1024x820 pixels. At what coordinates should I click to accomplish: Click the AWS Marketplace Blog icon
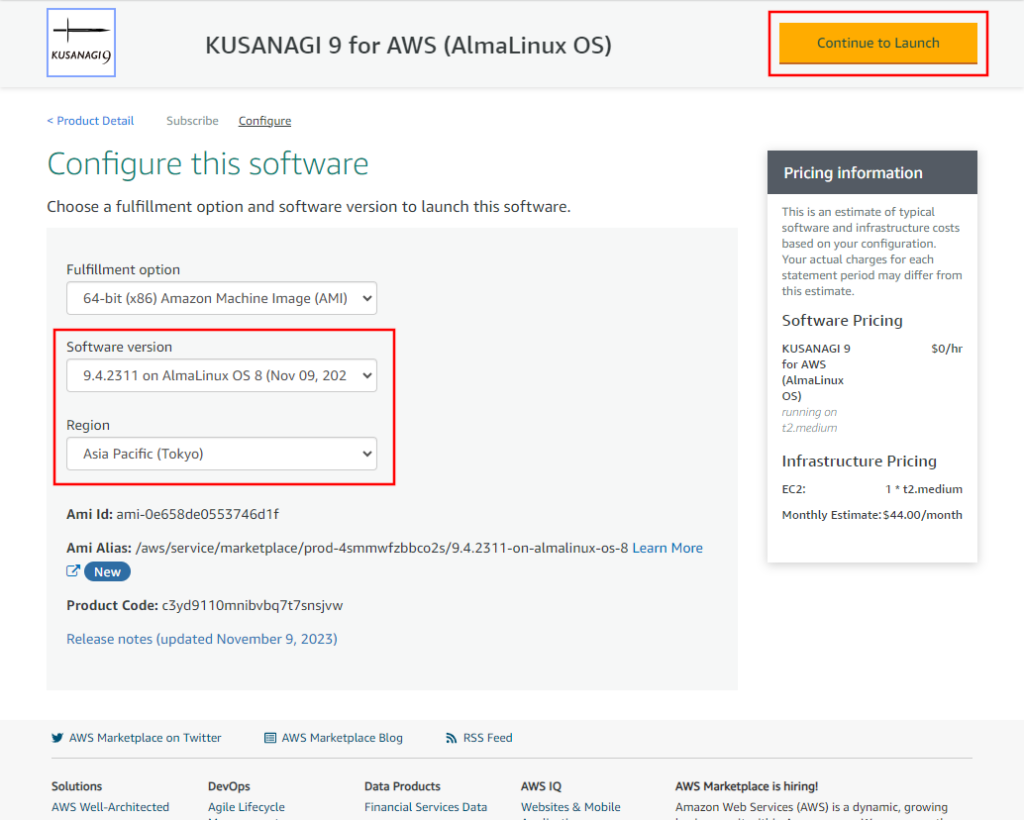(270, 738)
